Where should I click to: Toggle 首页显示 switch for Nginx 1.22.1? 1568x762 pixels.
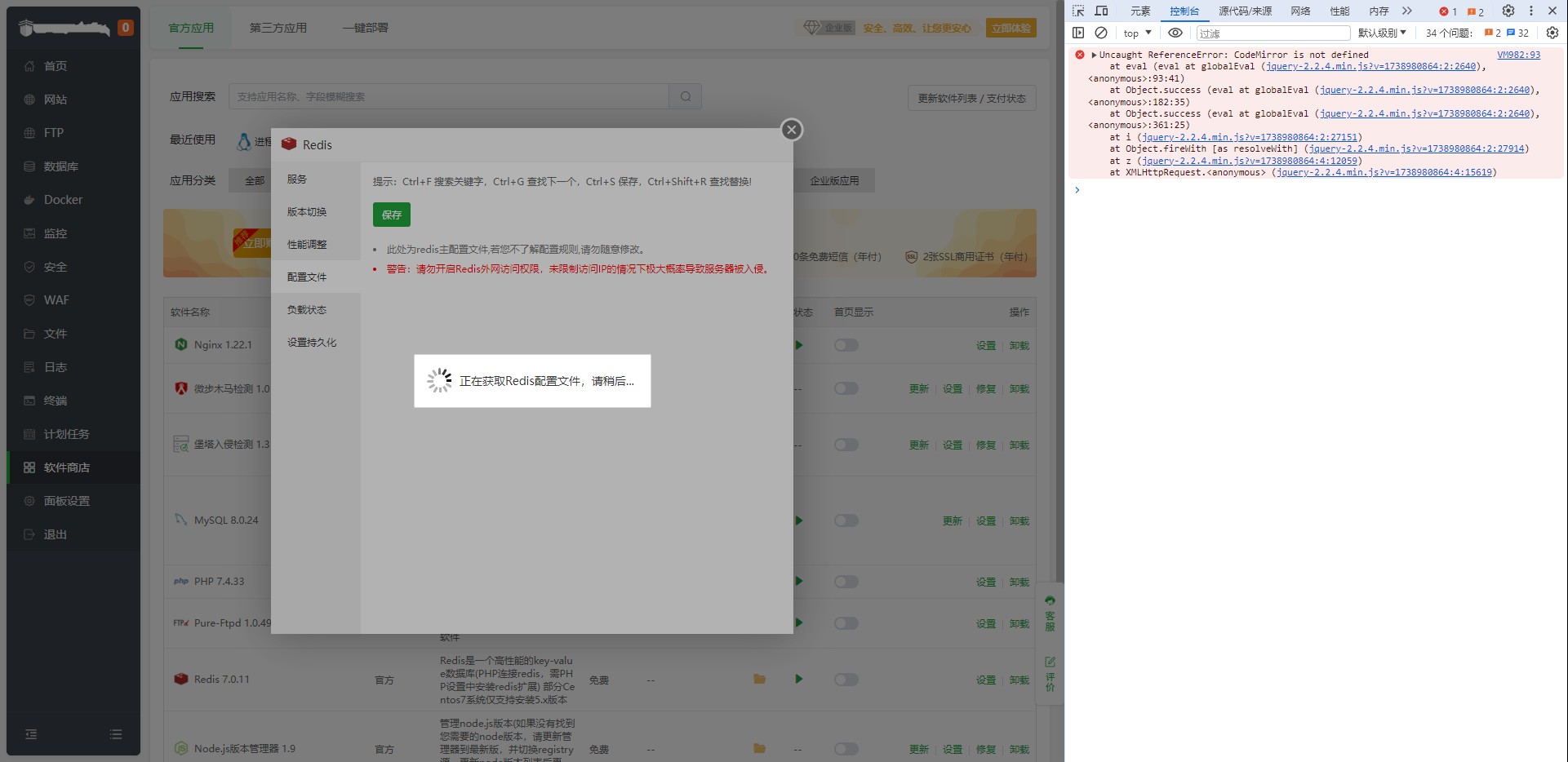click(846, 345)
